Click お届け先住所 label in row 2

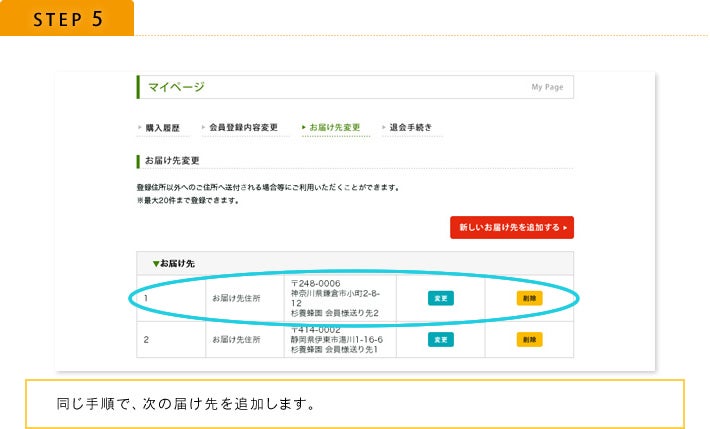tap(236, 340)
